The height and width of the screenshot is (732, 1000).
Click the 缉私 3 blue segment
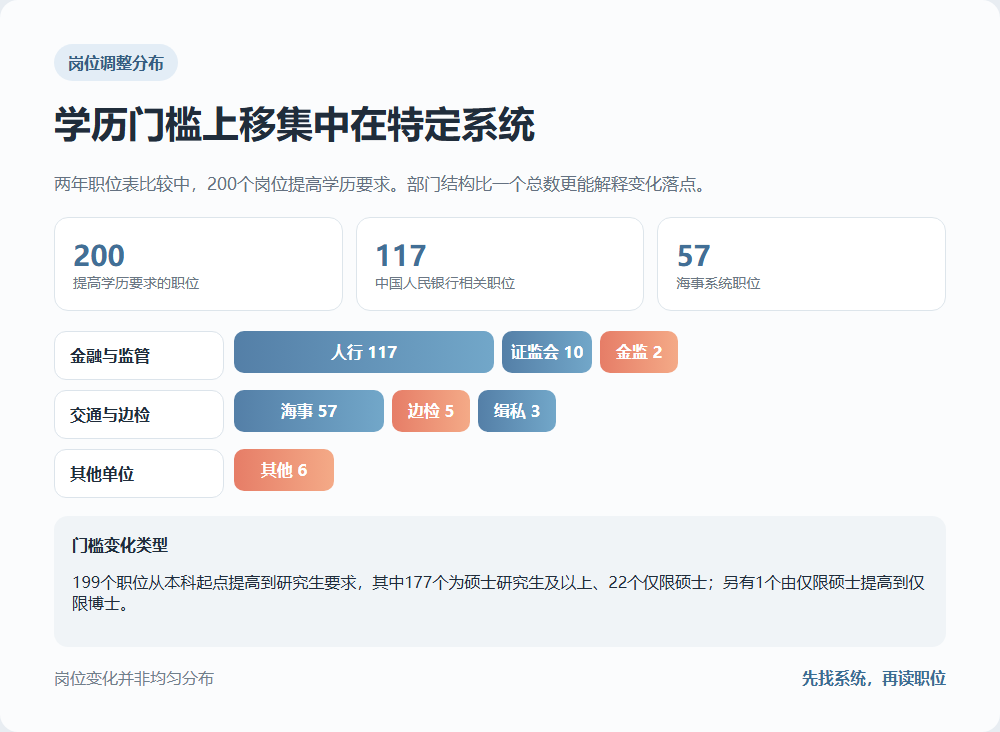(517, 411)
